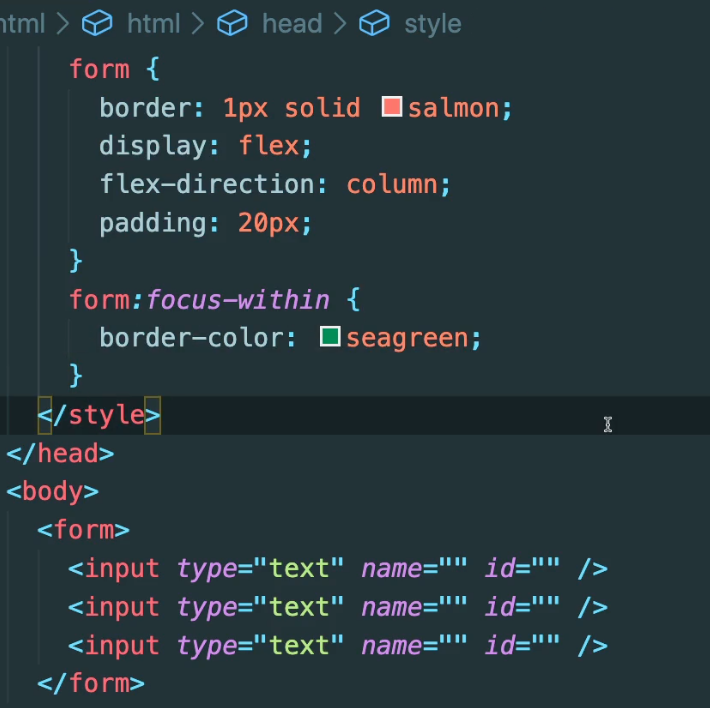Image resolution: width=710 pixels, height=708 pixels.
Task: Click the head breadcrumb cube icon
Action: click(232, 23)
